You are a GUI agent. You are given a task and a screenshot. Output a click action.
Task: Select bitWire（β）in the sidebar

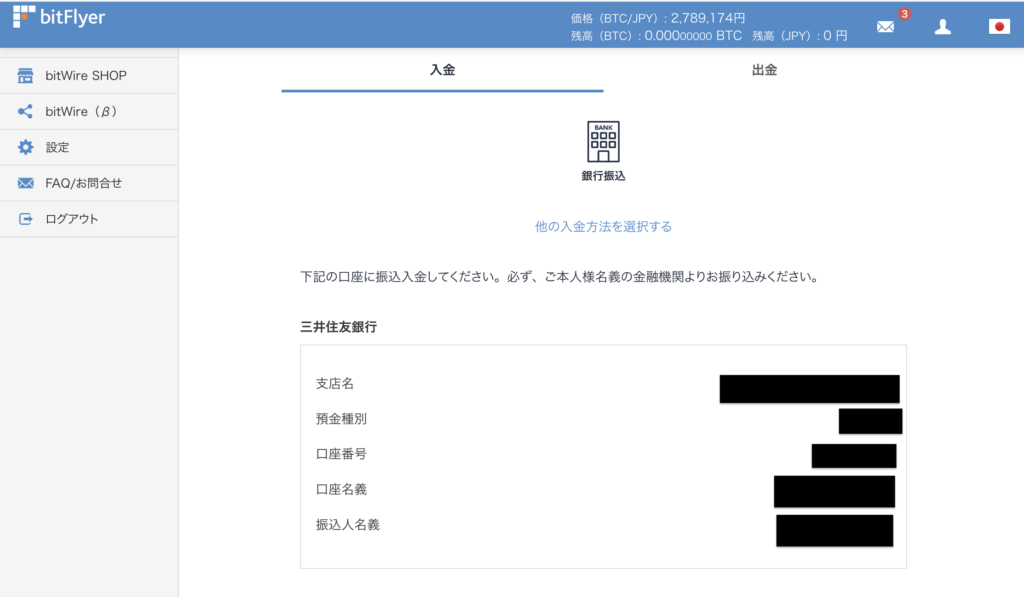[x=78, y=111]
